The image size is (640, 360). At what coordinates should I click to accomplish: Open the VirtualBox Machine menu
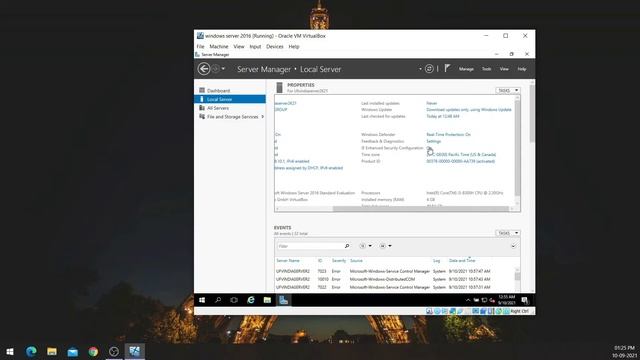219,47
